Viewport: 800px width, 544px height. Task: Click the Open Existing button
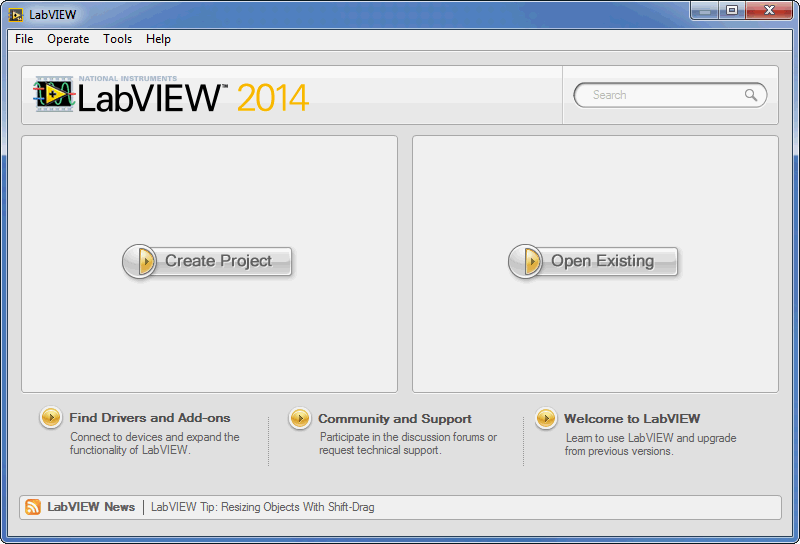593,261
